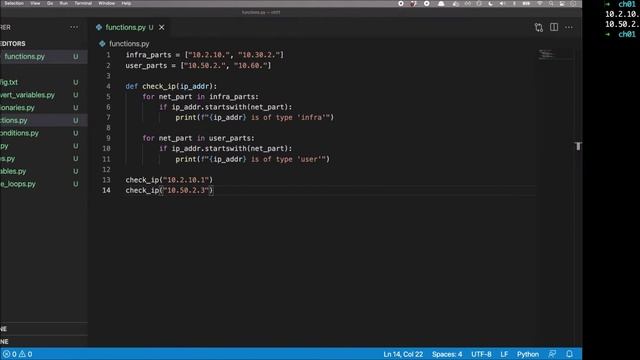This screenshot has width=640, height=360.
Task: Click the Python file icon on the functions.py tab
Action: point(99,27)
